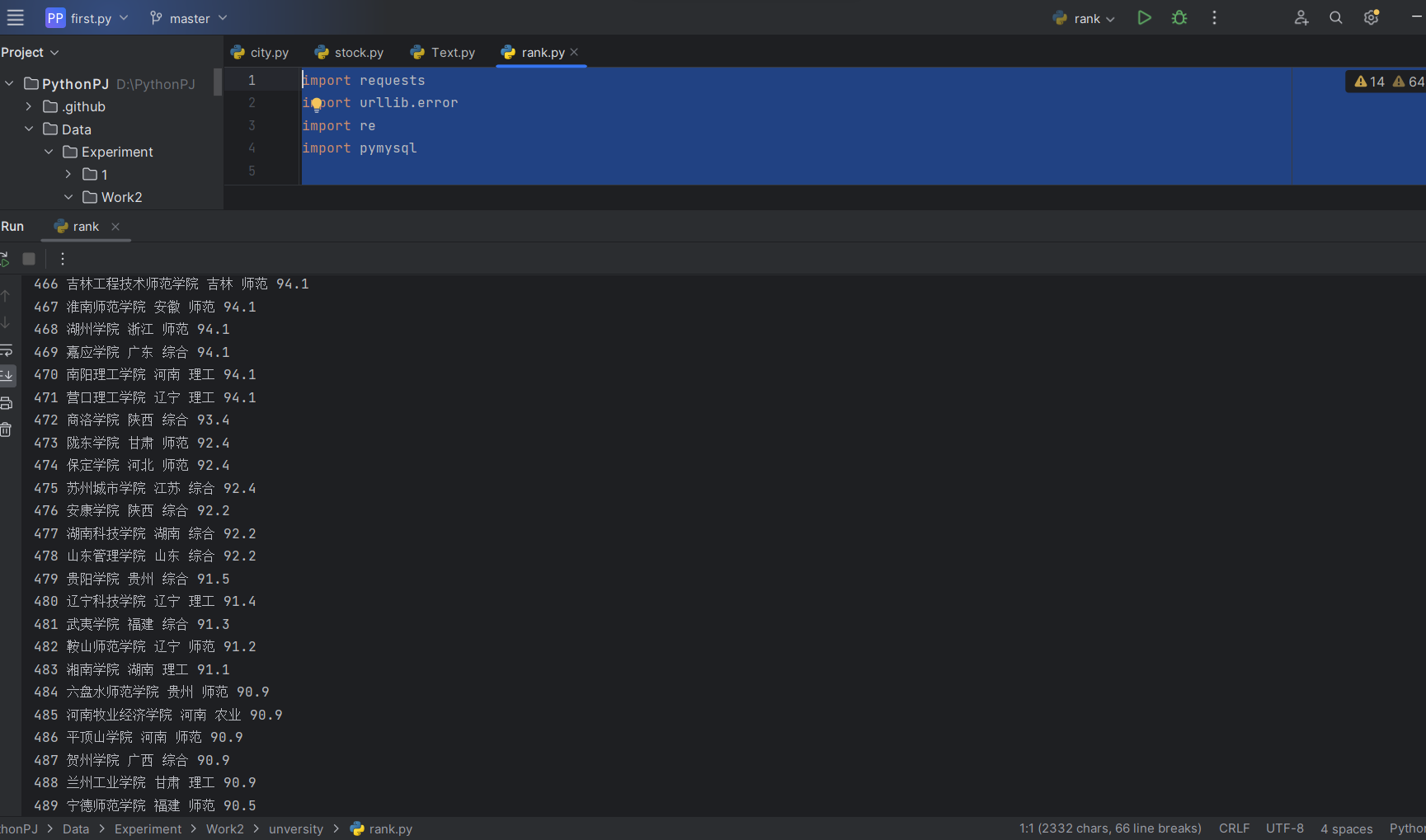Open warnings indicator showing 14

[x=1370, y=82]
